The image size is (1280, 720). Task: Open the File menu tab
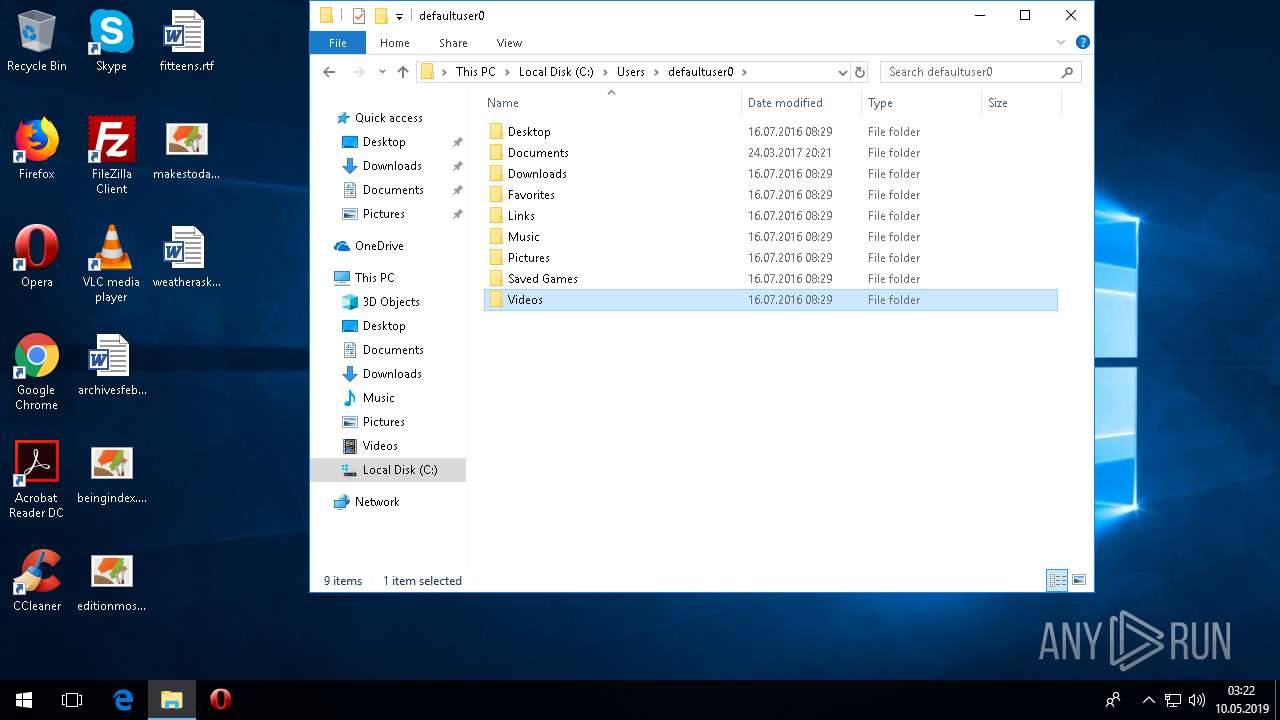338,43
